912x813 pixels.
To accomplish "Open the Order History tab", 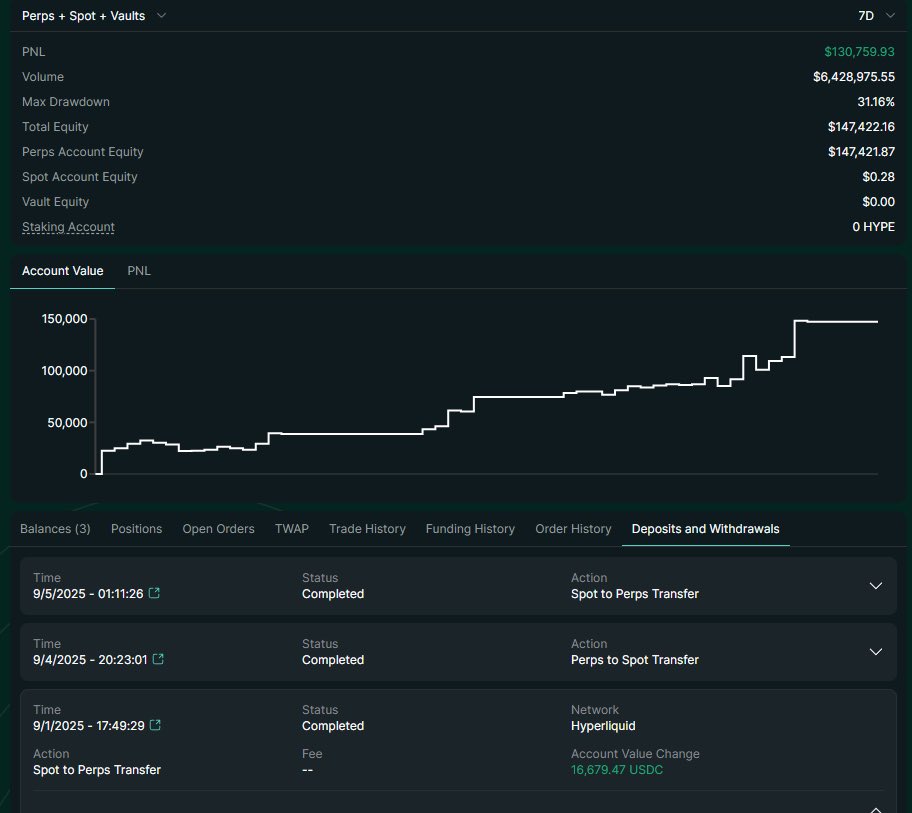I will (x=573, y=529).
